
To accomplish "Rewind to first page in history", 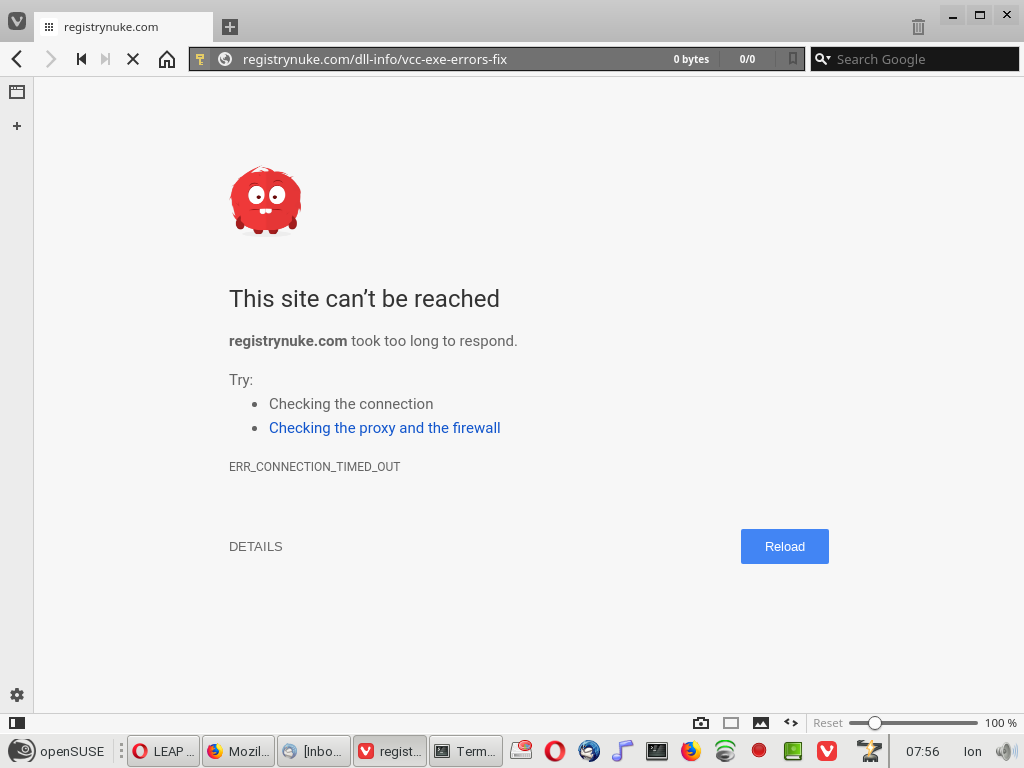I will (x=81, y=59).
